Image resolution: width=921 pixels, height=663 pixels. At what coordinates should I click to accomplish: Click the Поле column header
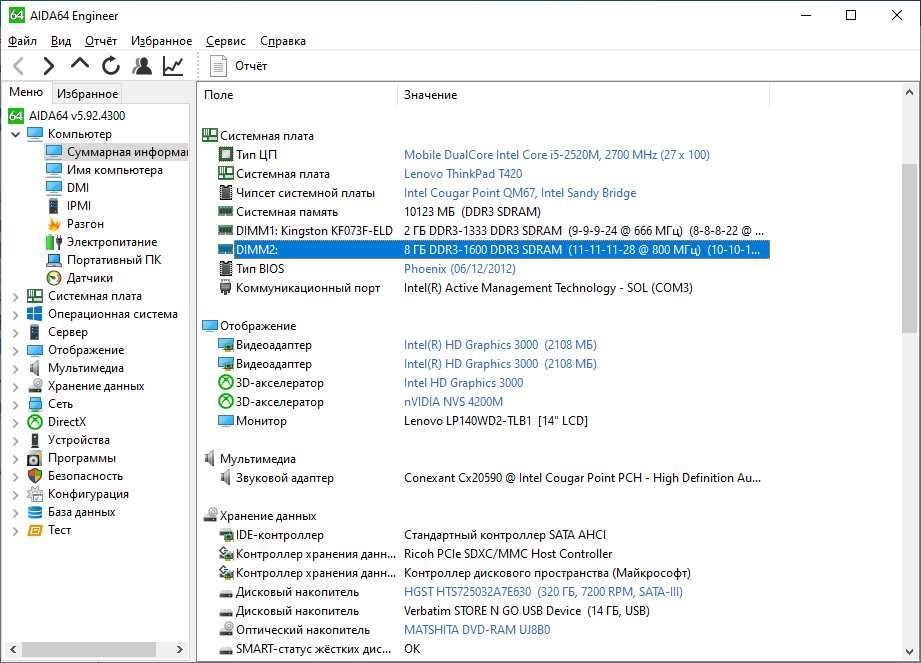pyautogui.click(x=298, y=95)
